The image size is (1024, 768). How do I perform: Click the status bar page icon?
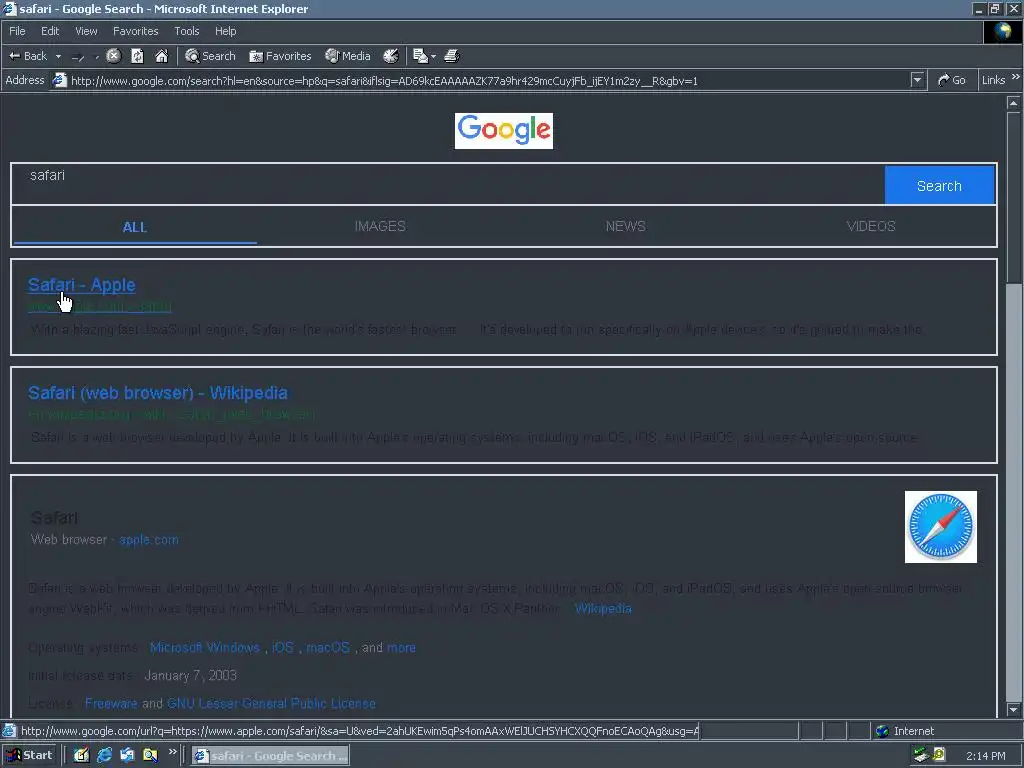coord(8,730)
